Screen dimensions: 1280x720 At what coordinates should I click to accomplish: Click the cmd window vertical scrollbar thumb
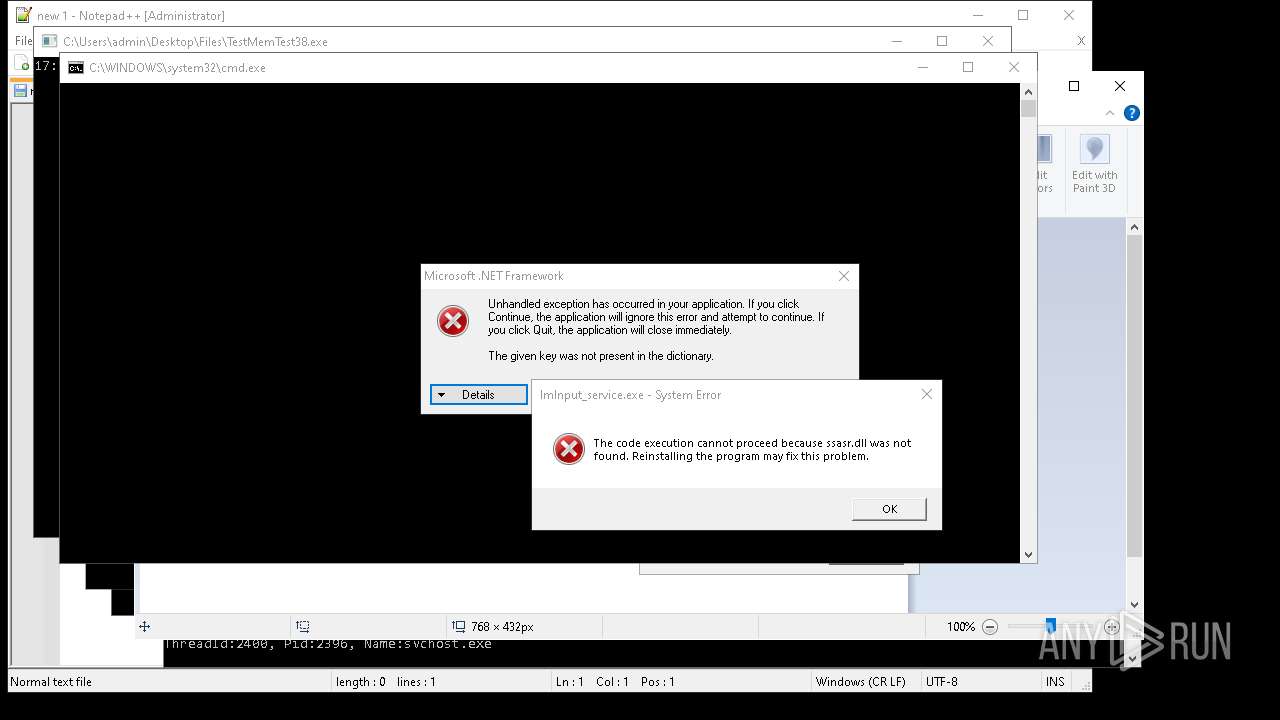tap(1028, 109)
